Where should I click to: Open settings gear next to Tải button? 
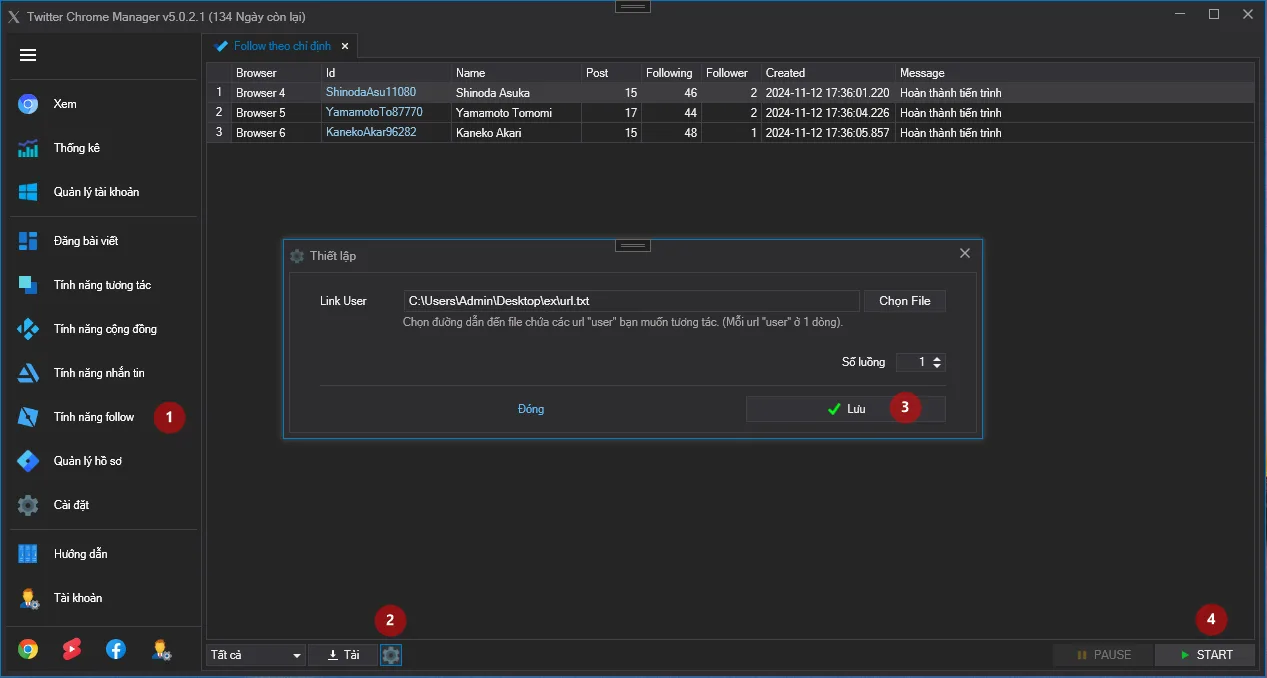pyautogui.click(x=391, y=655)
